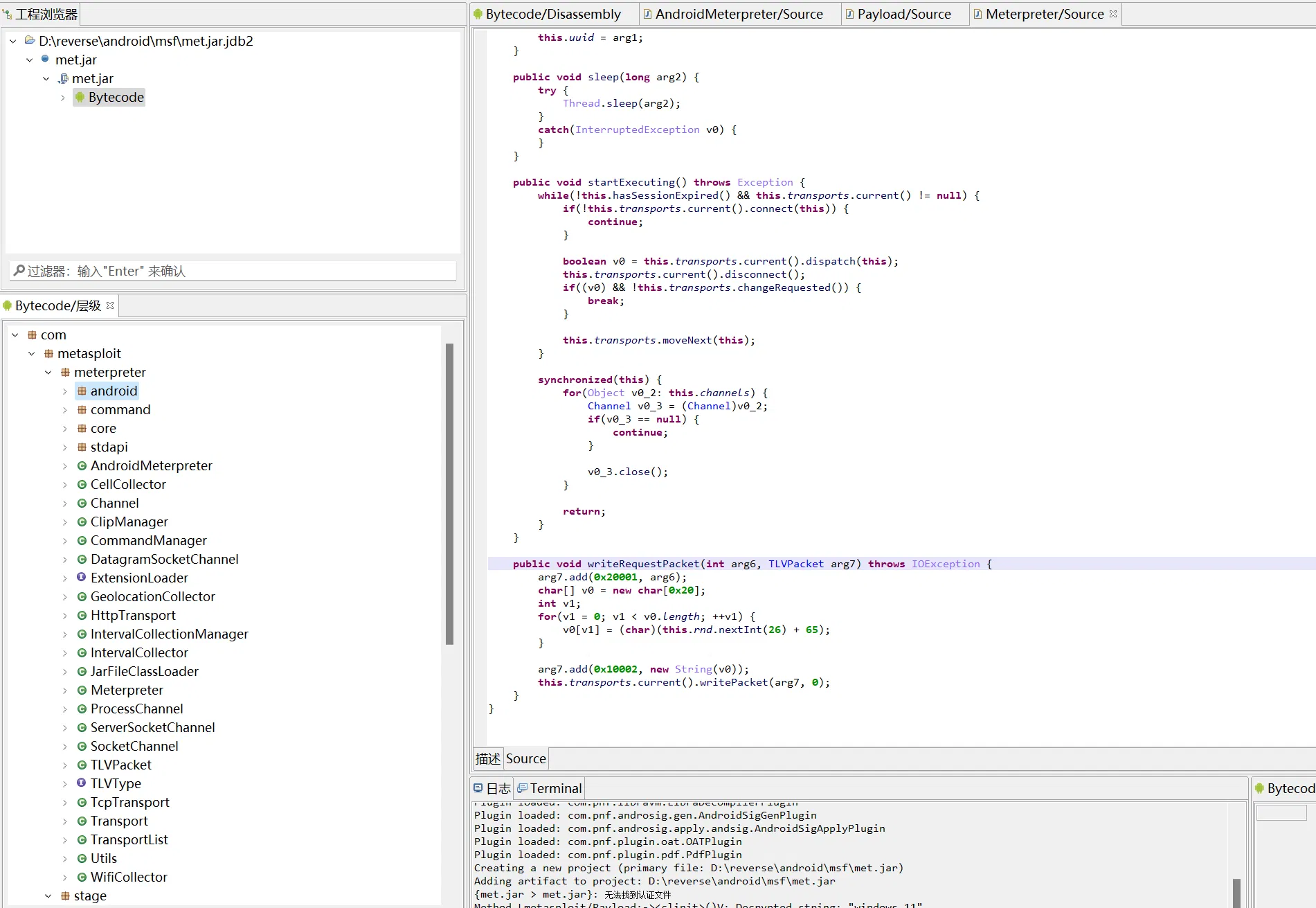Click the filter input field
Image resolution: width=1316 pixels, height=908 pixels.
(233, 271)
